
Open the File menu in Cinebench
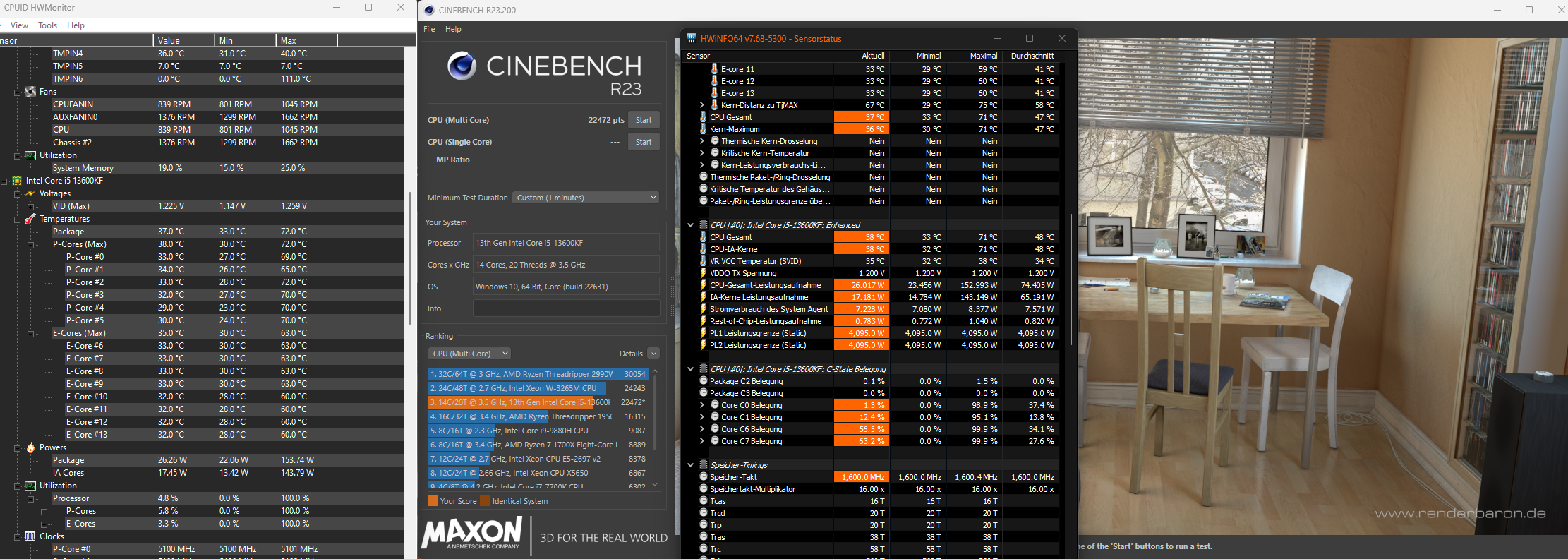pos(429,29)
